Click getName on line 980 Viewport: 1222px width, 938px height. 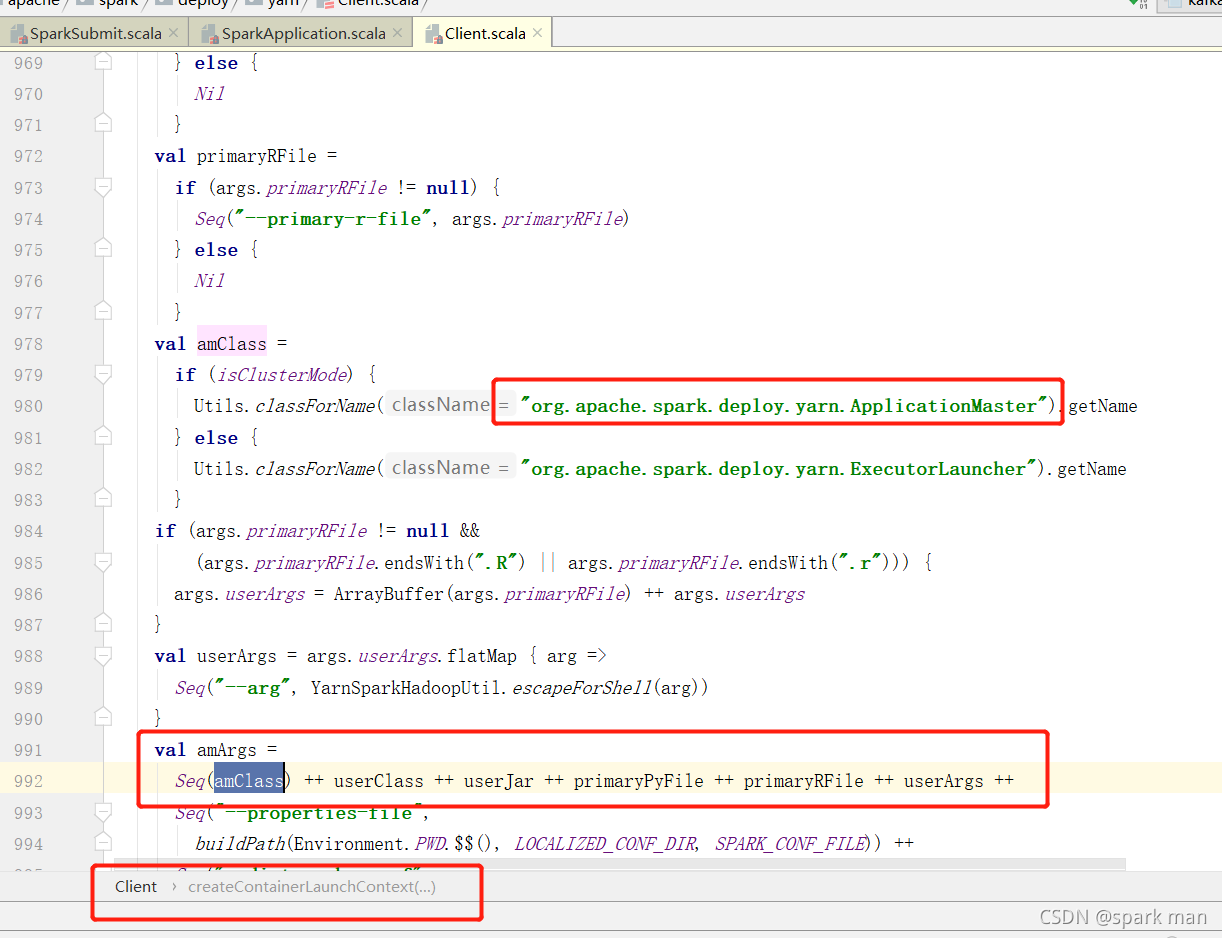click(x=1103, y=406)
